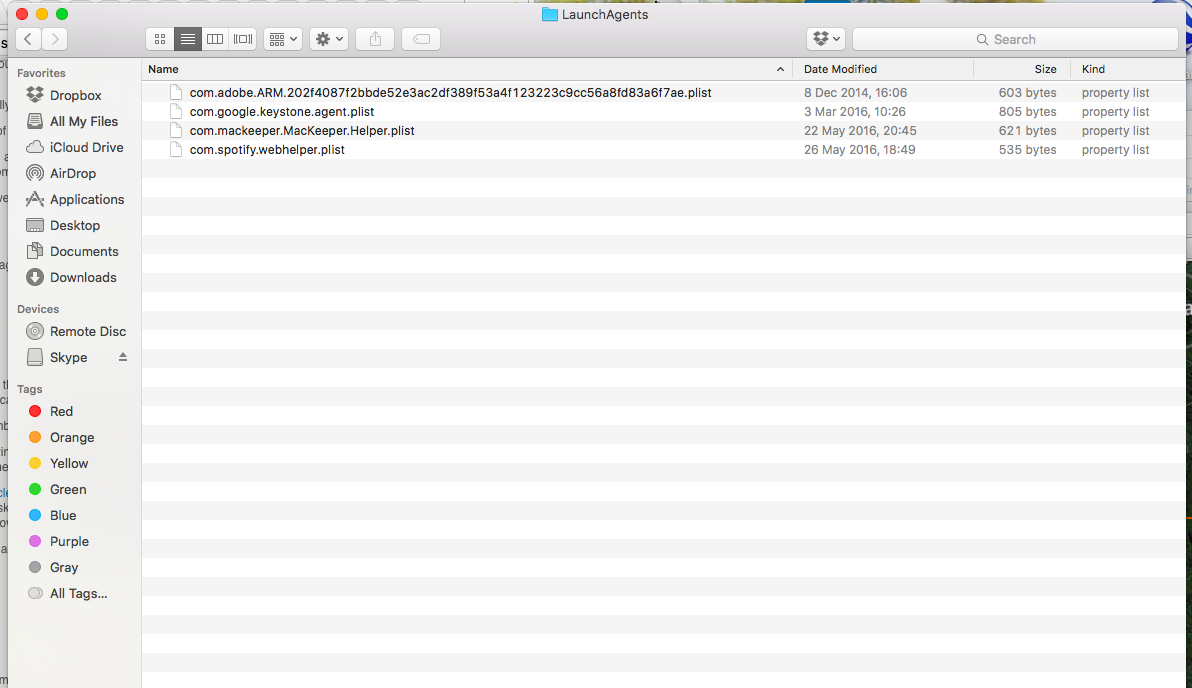Open AirDrop in sidebar

coord(74,173)
